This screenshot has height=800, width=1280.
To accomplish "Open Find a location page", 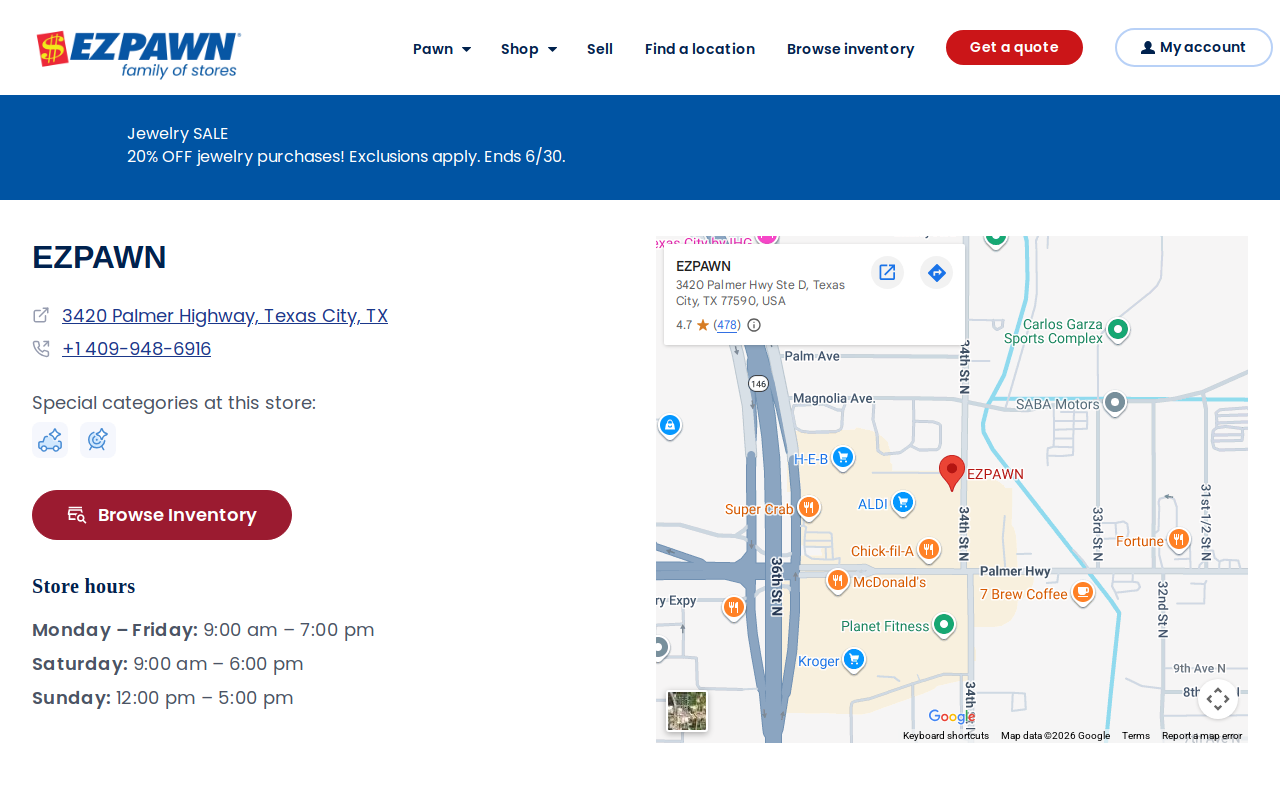I will [x=700, y=49].
